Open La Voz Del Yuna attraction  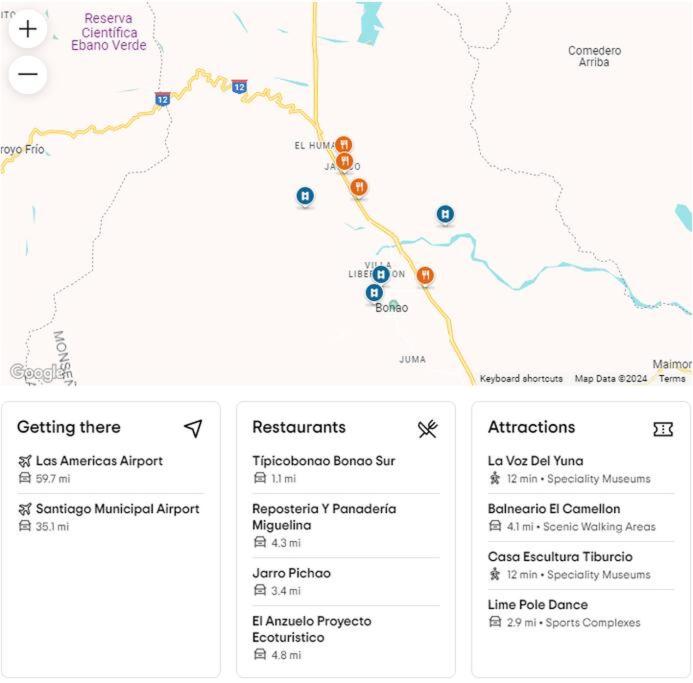(535, 461)
